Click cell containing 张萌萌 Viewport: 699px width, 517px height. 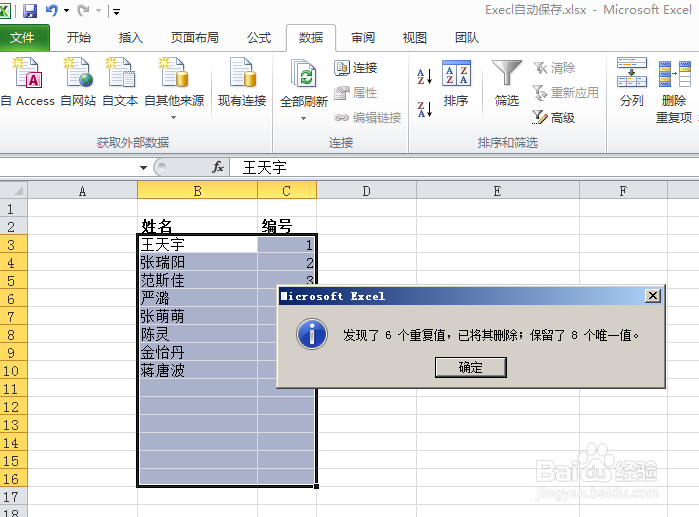coord(197,316)
